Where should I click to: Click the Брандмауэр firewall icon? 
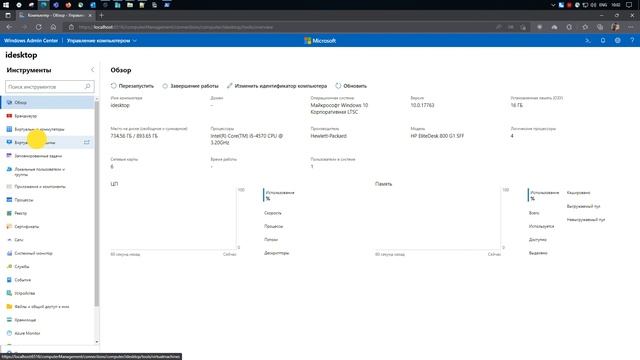[9, 116]
